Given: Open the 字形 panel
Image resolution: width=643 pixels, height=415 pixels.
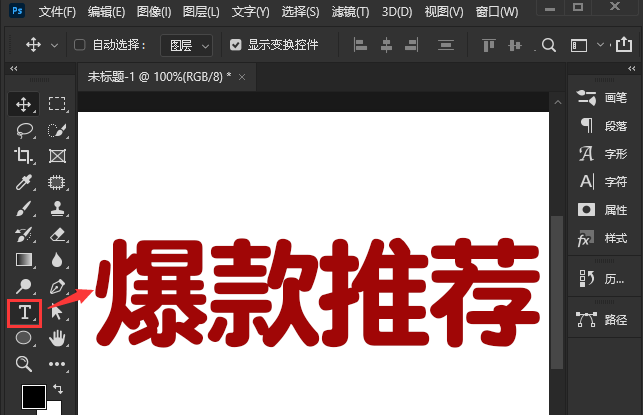Looking at the screenshot, I should (x=602, y=154).
